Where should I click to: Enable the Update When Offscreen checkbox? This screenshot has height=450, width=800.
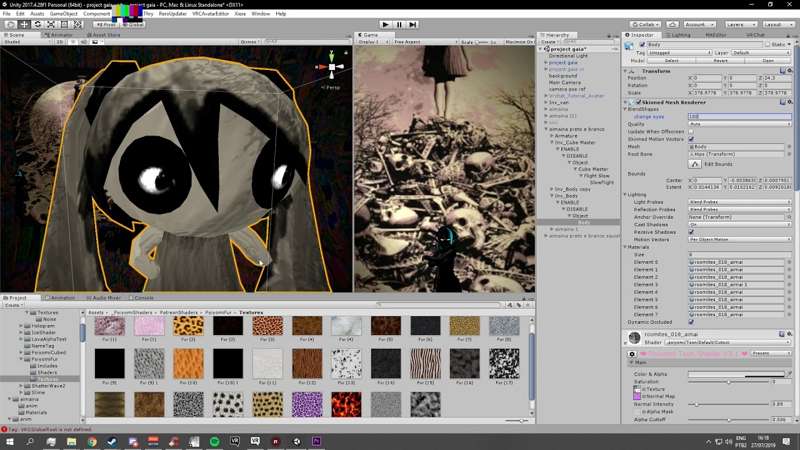click(691, 131)
